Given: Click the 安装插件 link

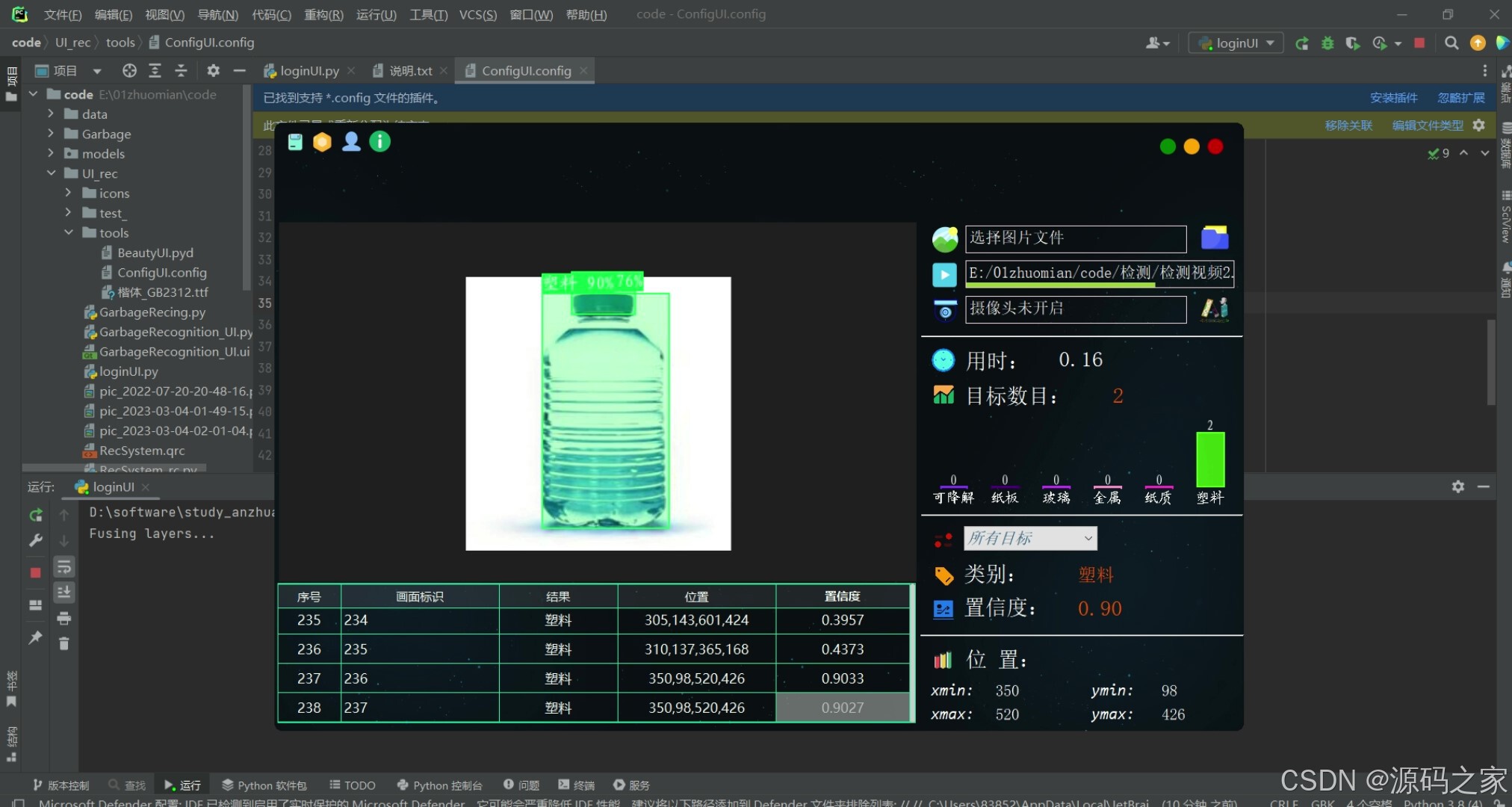Looking at the screenshot, I should pos(1393,98).
